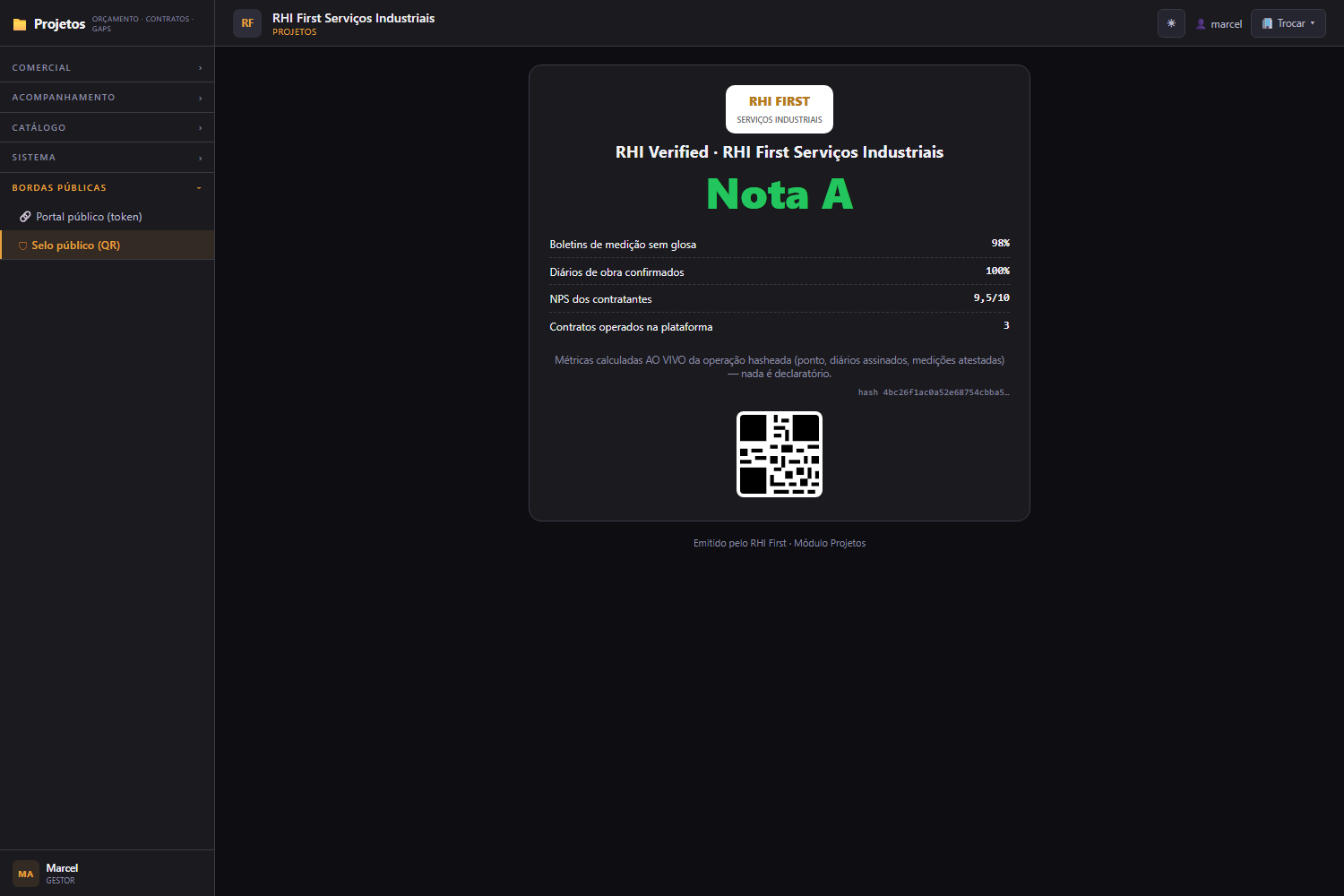Click 'NPS dos contratantes' label

coord(600,299)
